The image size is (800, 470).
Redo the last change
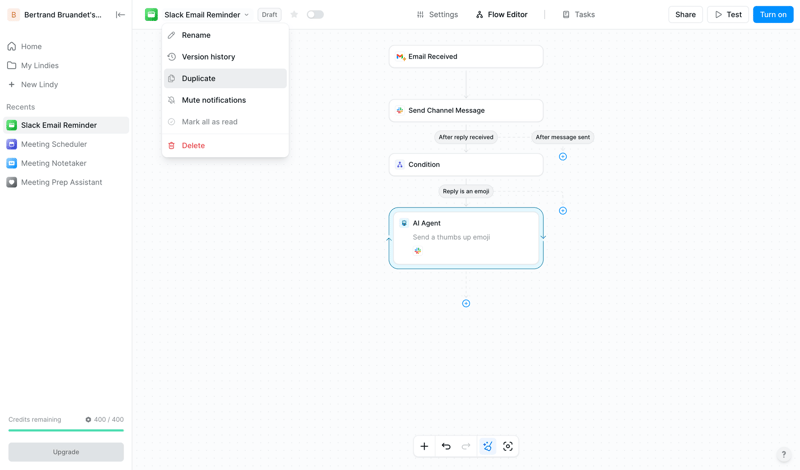click(x=466, y=447)
